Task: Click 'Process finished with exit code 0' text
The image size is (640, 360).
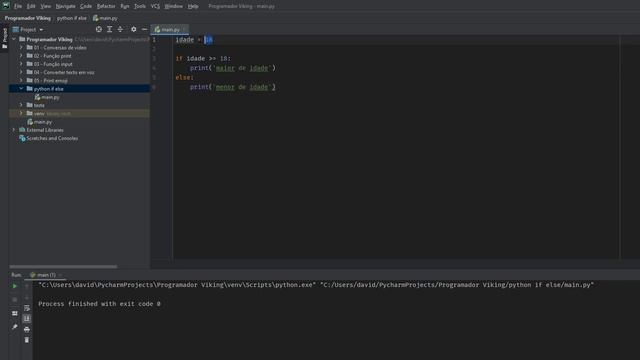Action: 99,304
